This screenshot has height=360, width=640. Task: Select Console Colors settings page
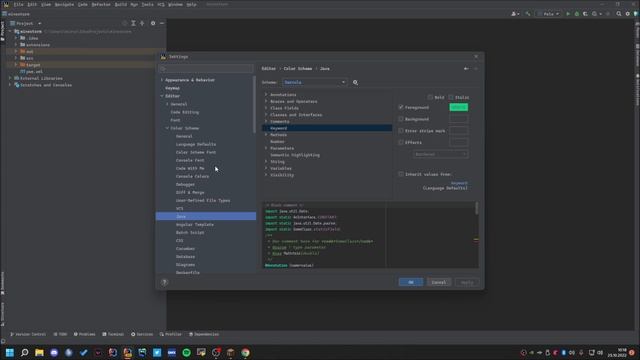192,176
